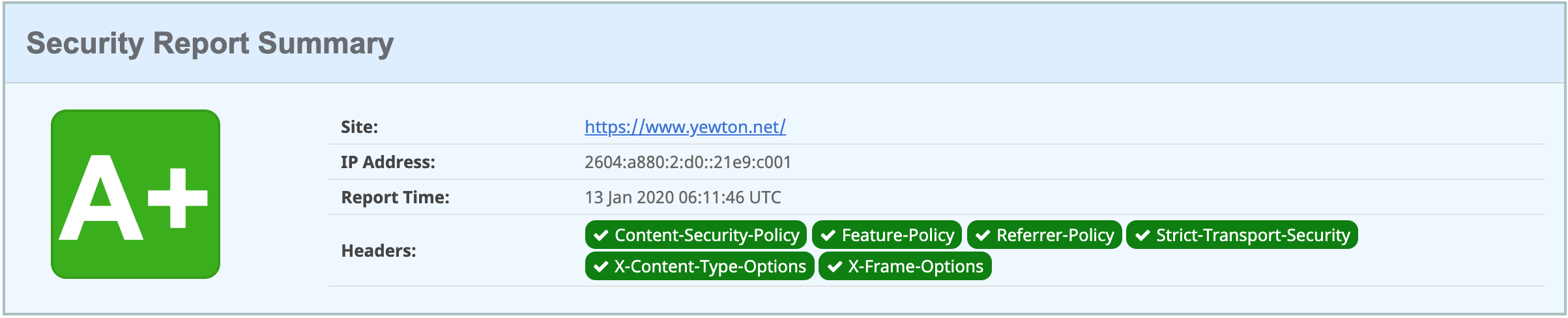1568x318 pixels.
Task: Click the Security Report Summary heading
Action: pyautogui.click(x=210, y=44)
